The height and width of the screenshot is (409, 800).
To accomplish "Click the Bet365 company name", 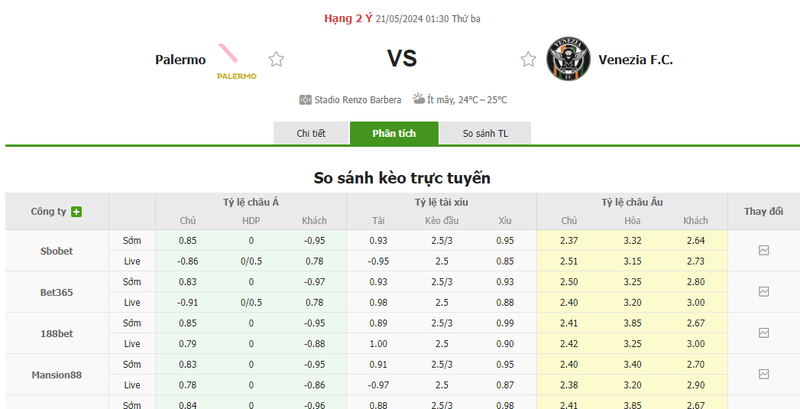I will tap(57, 292).
